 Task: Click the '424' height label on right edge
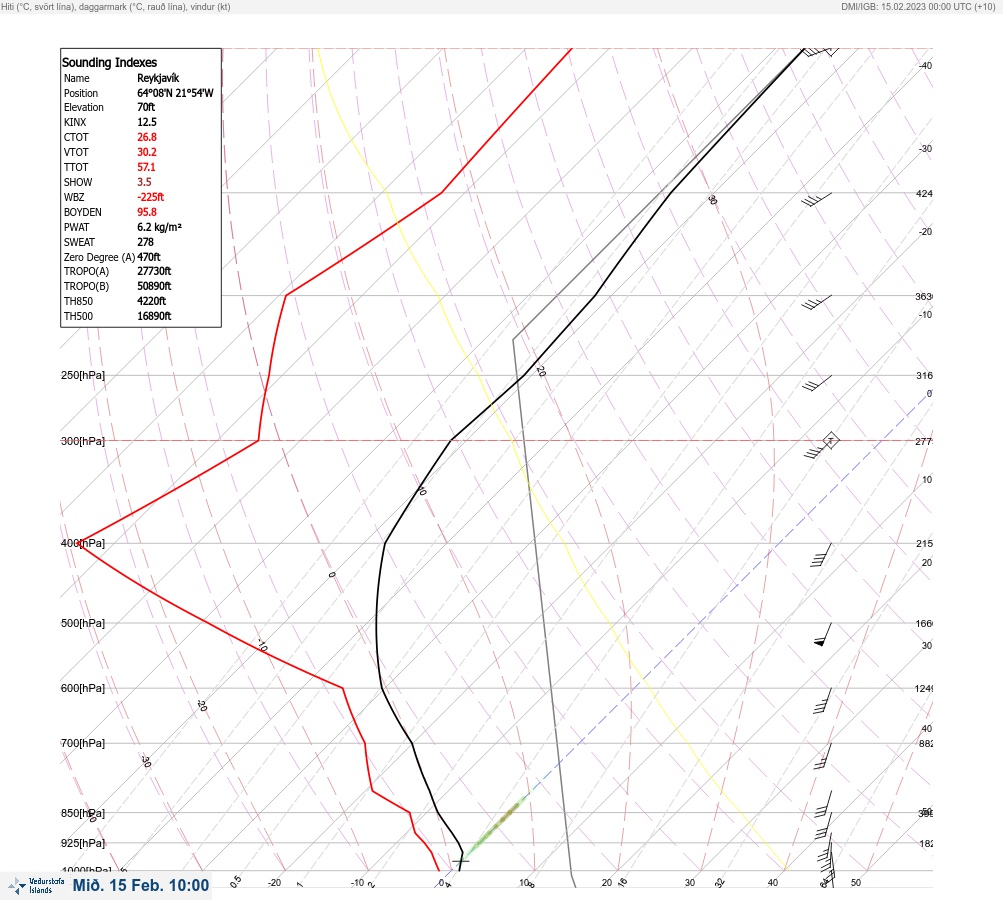tap(924, 193)
